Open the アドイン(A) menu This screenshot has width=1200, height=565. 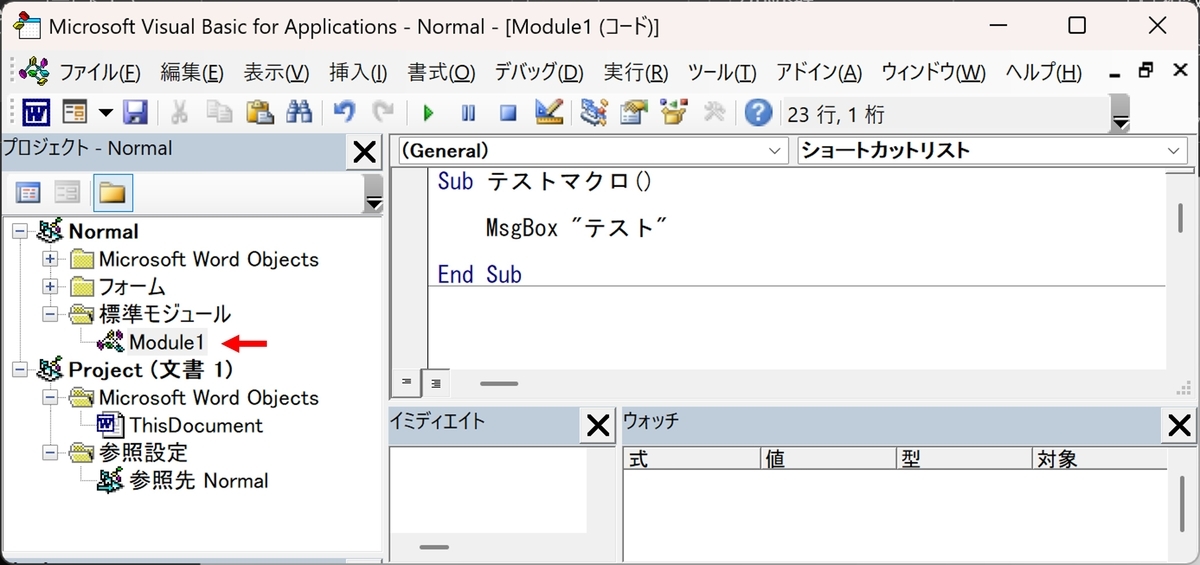819,72
